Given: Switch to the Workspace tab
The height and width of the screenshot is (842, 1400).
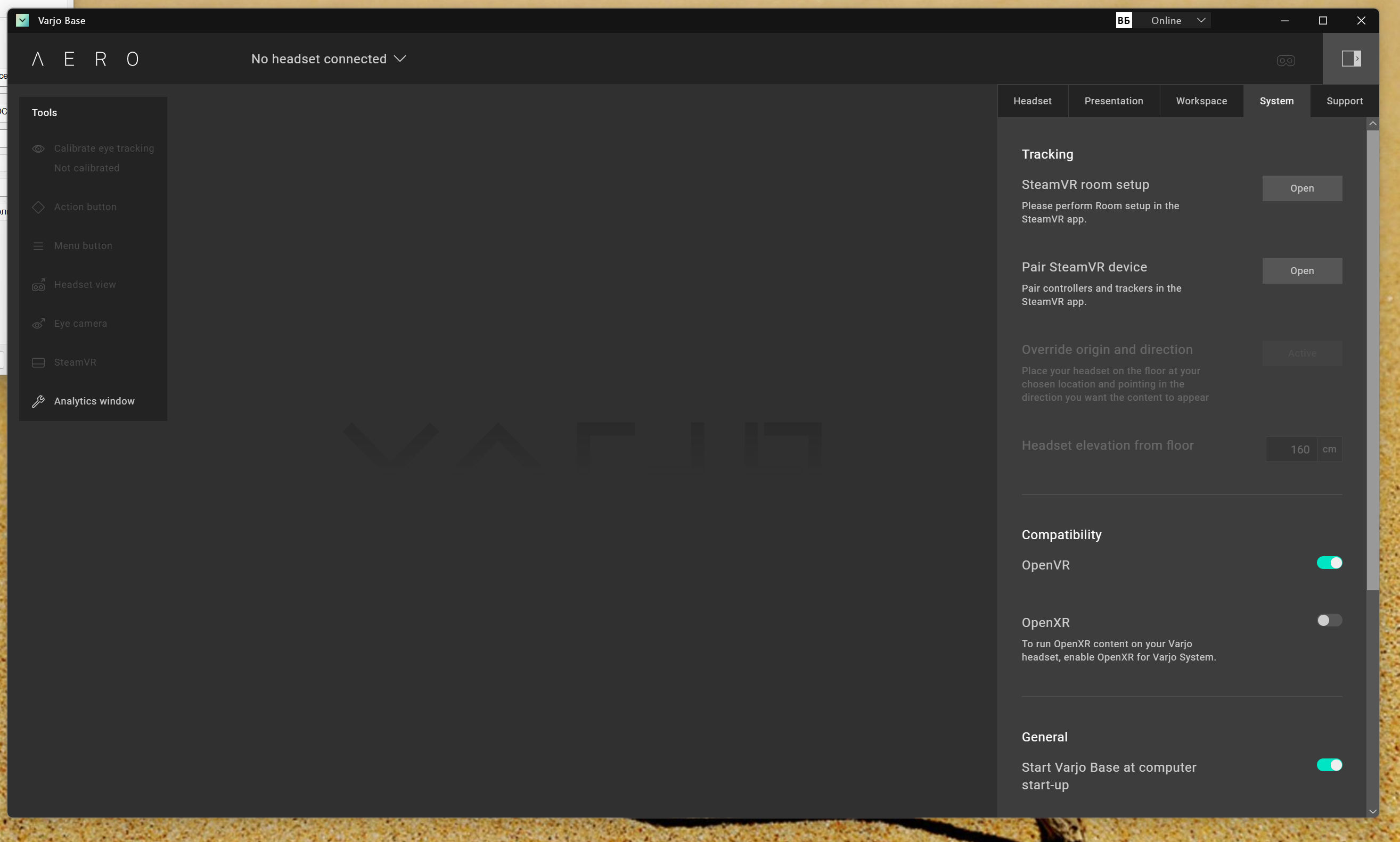Looking at the screenshot, I should point(1201,101).
